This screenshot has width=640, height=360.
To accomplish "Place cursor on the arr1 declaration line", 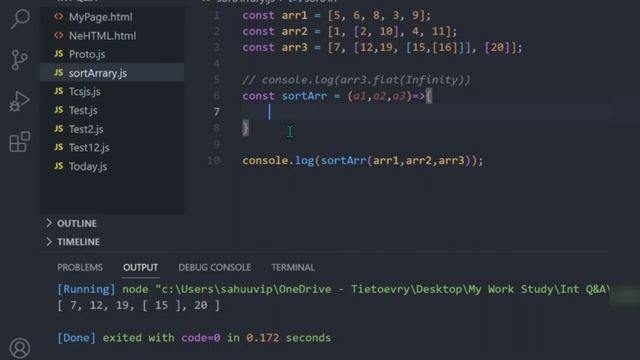I will [x=336, y=16].
